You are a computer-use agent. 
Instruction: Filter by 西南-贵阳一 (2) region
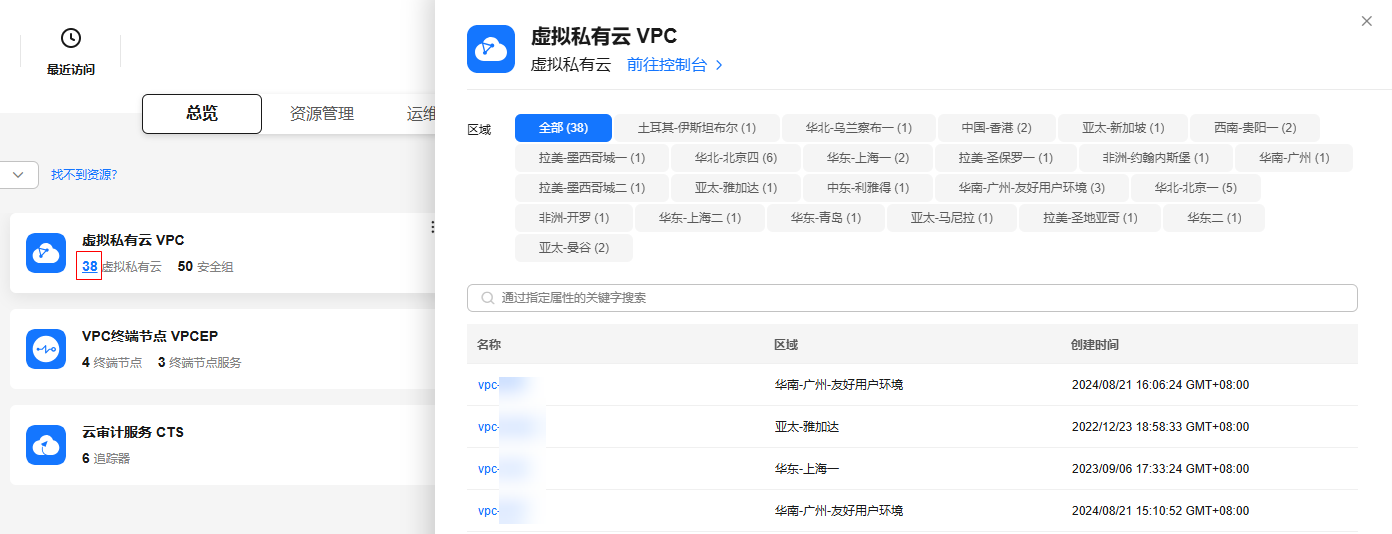tap(1255, 128)
